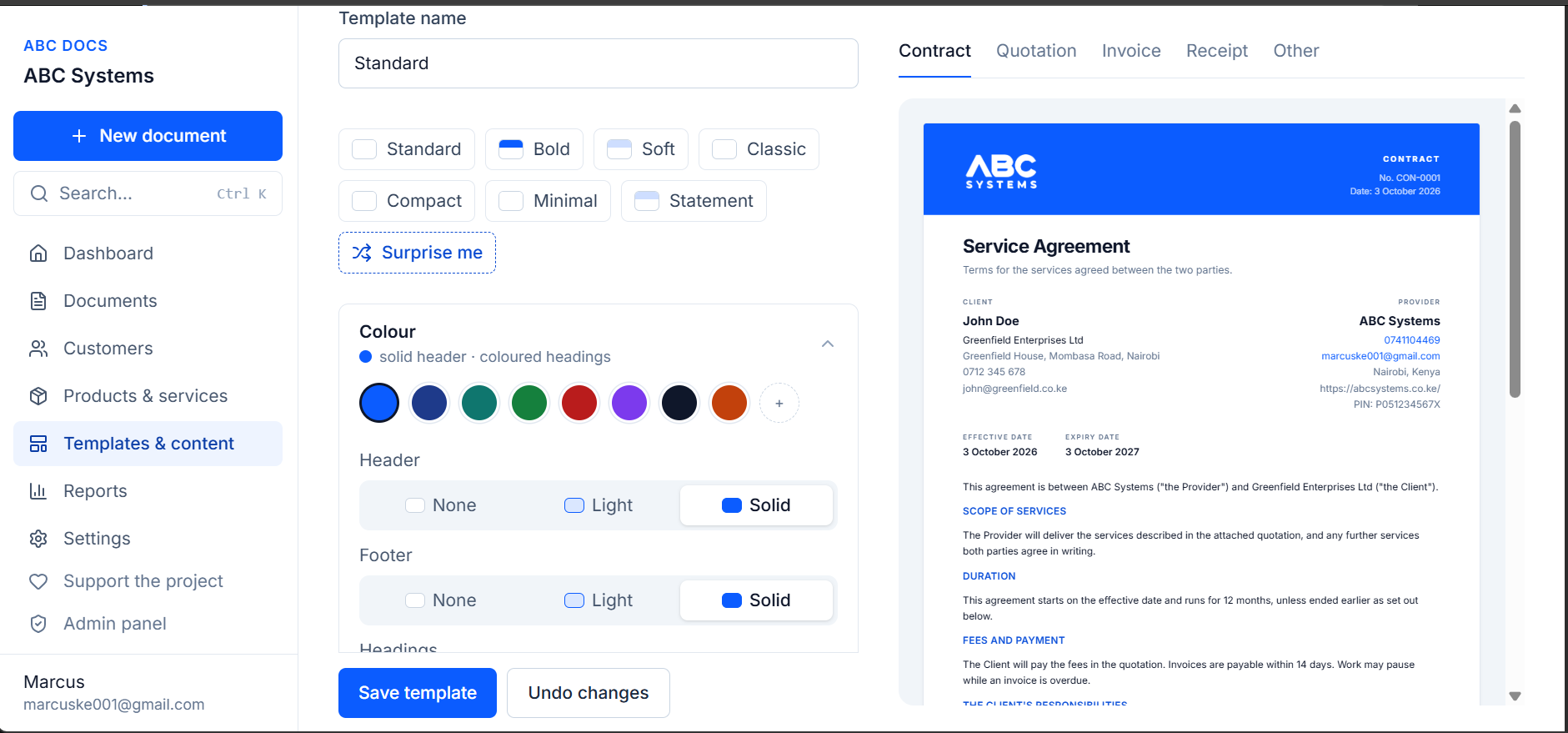Click the plus icon in New document
1568x733 pixels.
(x=79, y=136)
